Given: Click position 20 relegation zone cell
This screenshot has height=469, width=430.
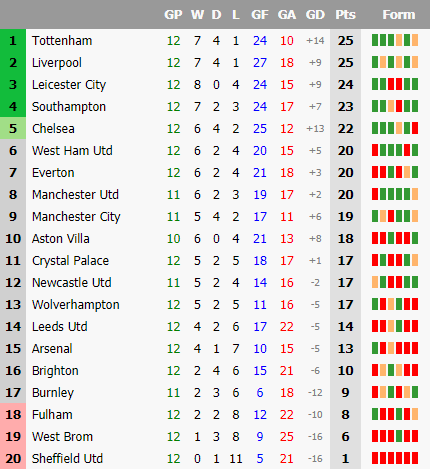Looking at the screenshot, I should pyautogui.click(x=13, y=458).
